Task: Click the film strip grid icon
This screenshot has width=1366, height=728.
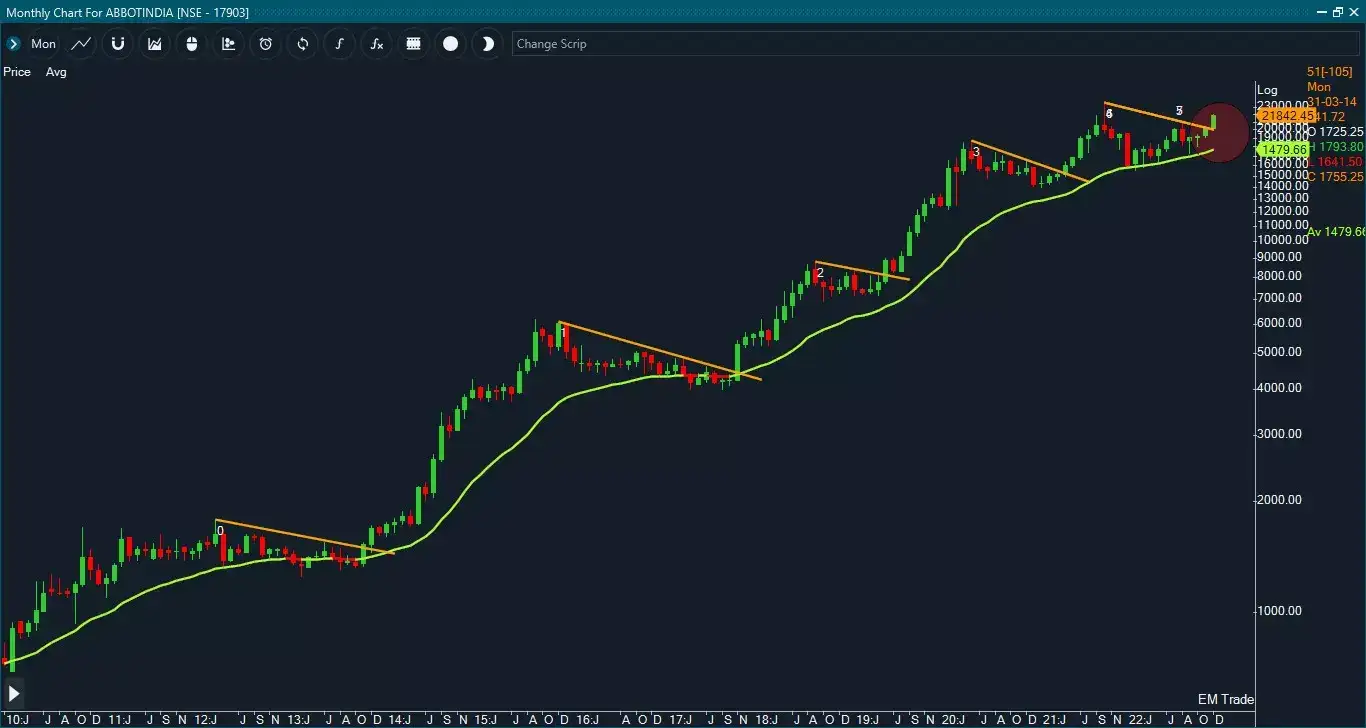Action: point(413,44)
